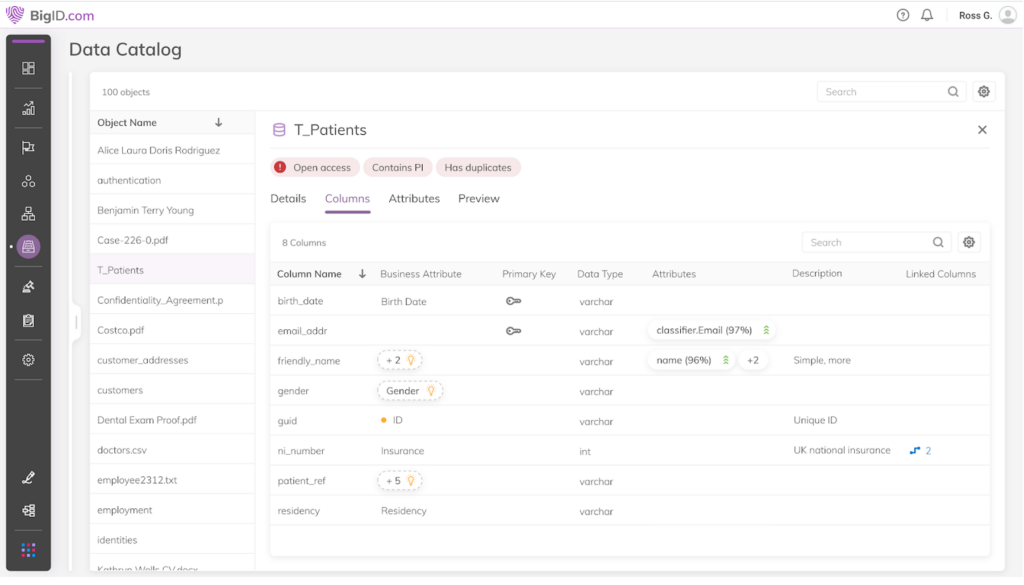
Task: Expand the +2 business attribute suggestions
Action: coord(399,360)
